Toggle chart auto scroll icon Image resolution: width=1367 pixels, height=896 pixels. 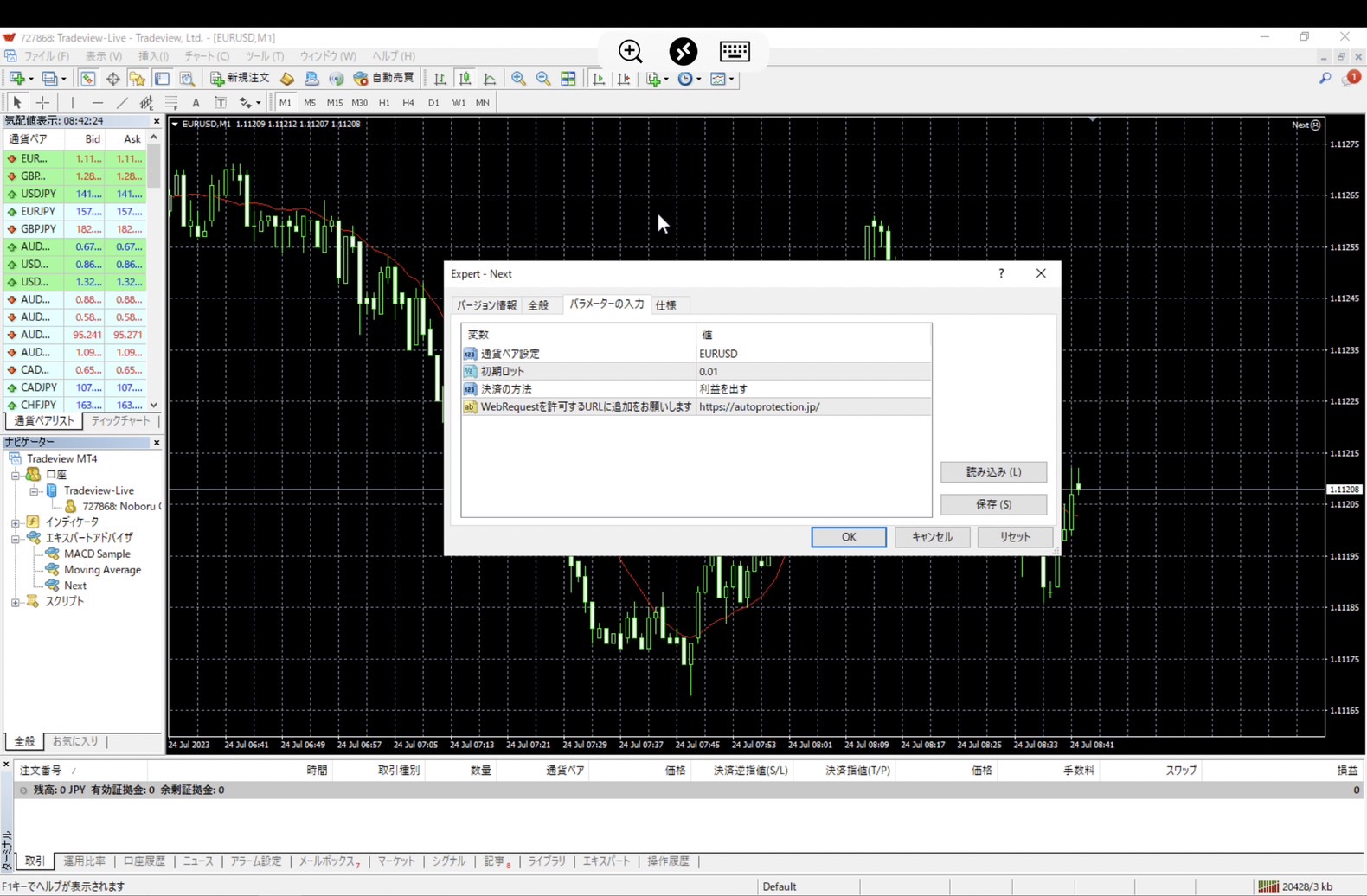pos(599,79)
